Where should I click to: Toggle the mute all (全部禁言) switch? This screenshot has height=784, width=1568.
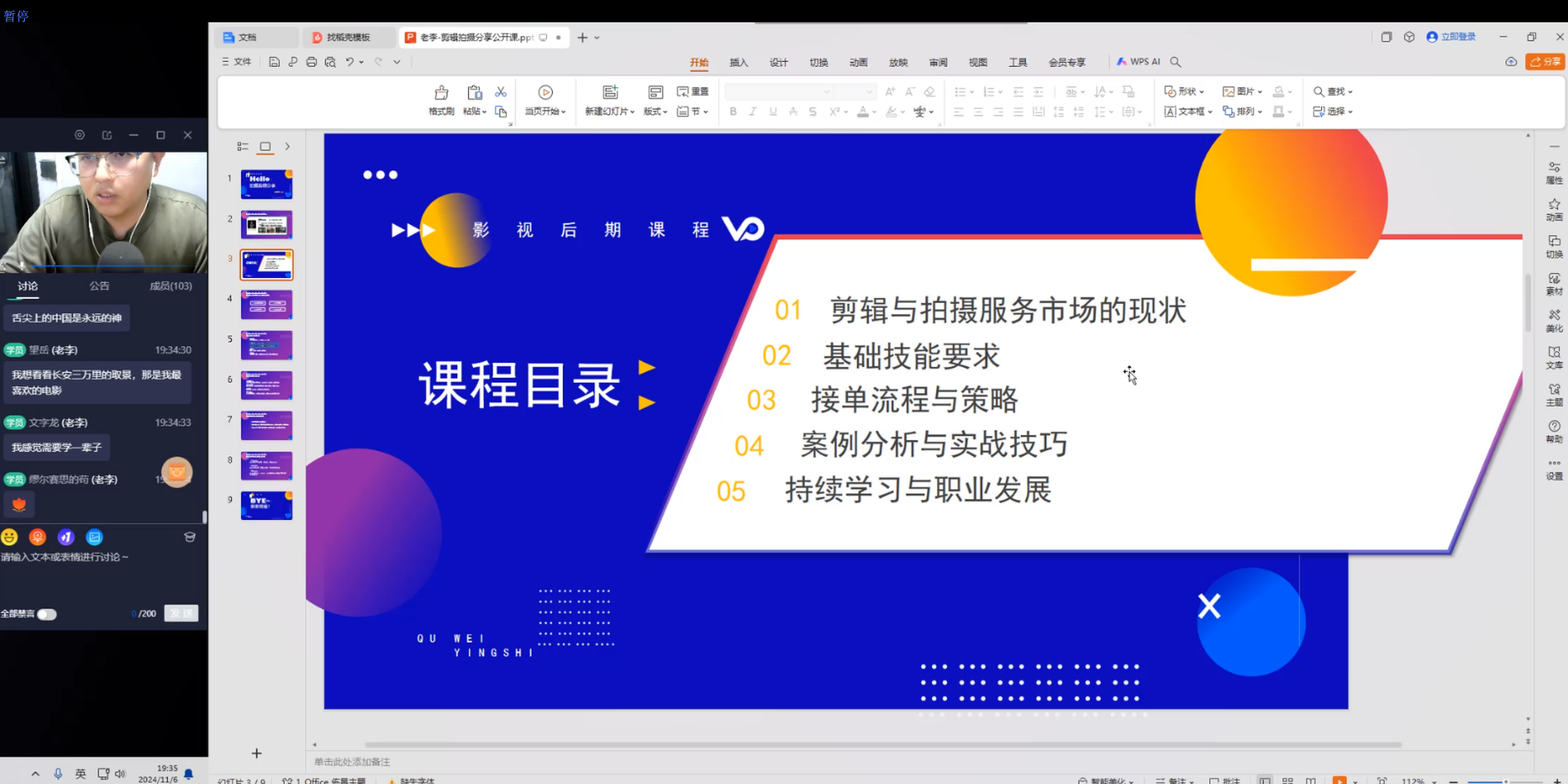[x=47, y=614]
